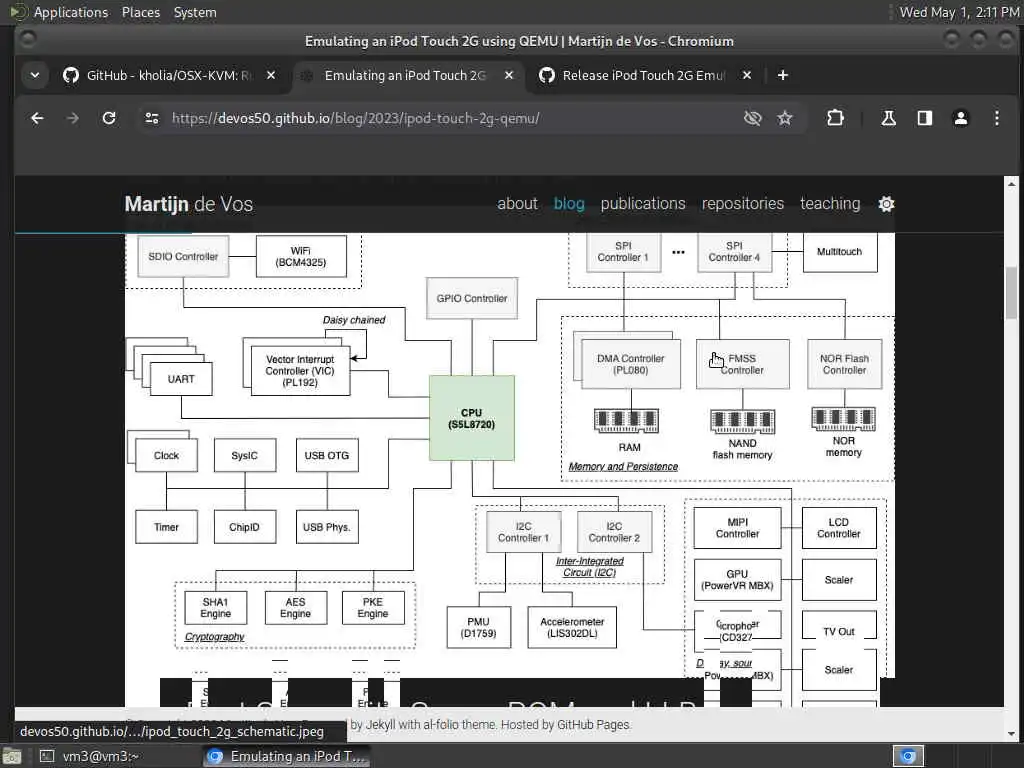Viewport: 1024px width, 768px height.
Task: Open the tab search dropdown arrow
Action: (35, 75)
